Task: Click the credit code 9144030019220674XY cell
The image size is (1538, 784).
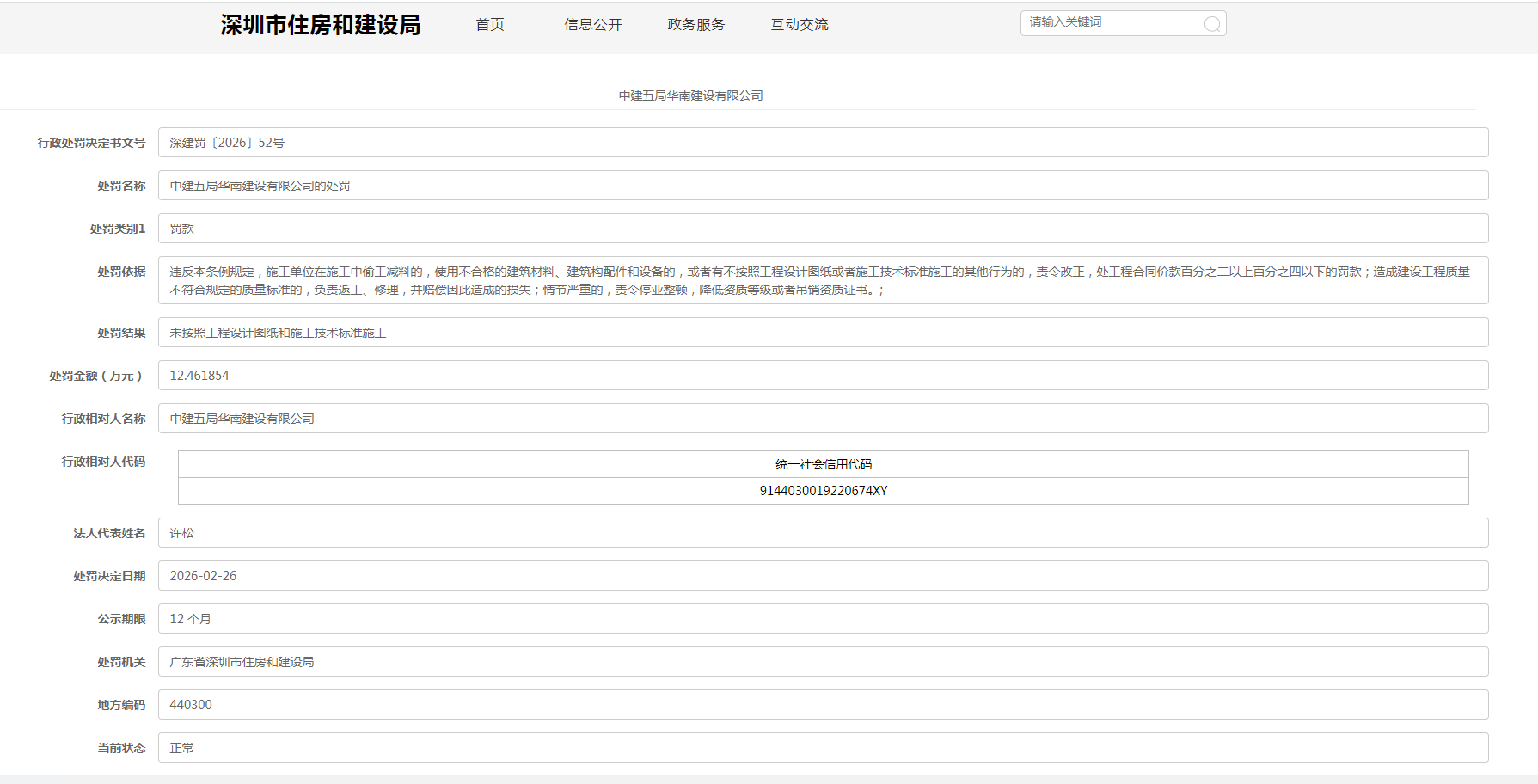Action: (823, 491)
